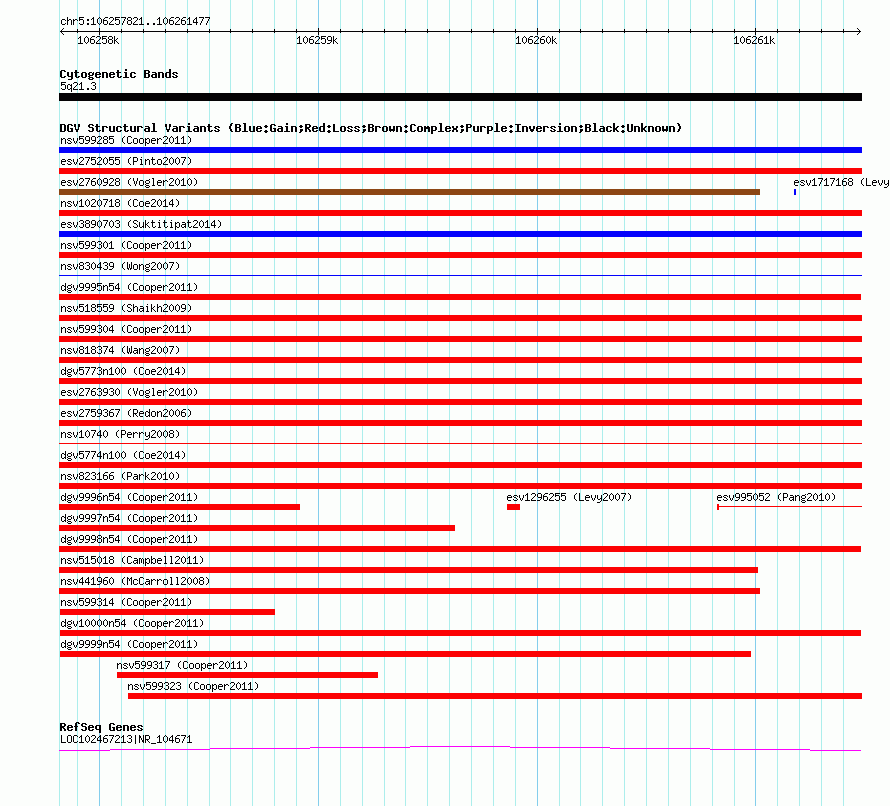890x806 pixels.
Task: Click the 106258k ruler mark
Action: click(x=98, y=40)
